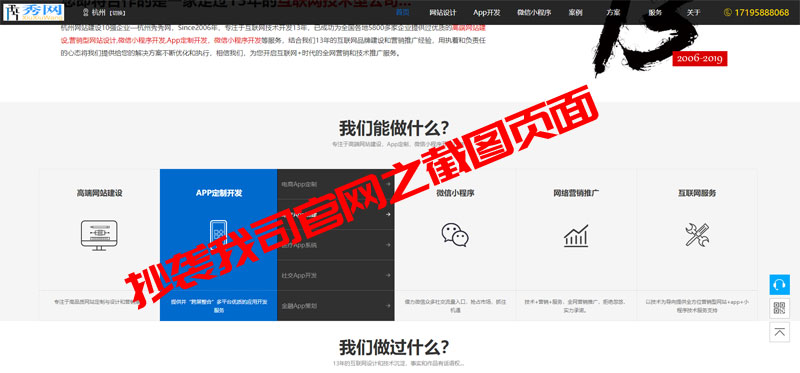
Task: Open the 关于 nav item
Action: click(x=693, y=13)
